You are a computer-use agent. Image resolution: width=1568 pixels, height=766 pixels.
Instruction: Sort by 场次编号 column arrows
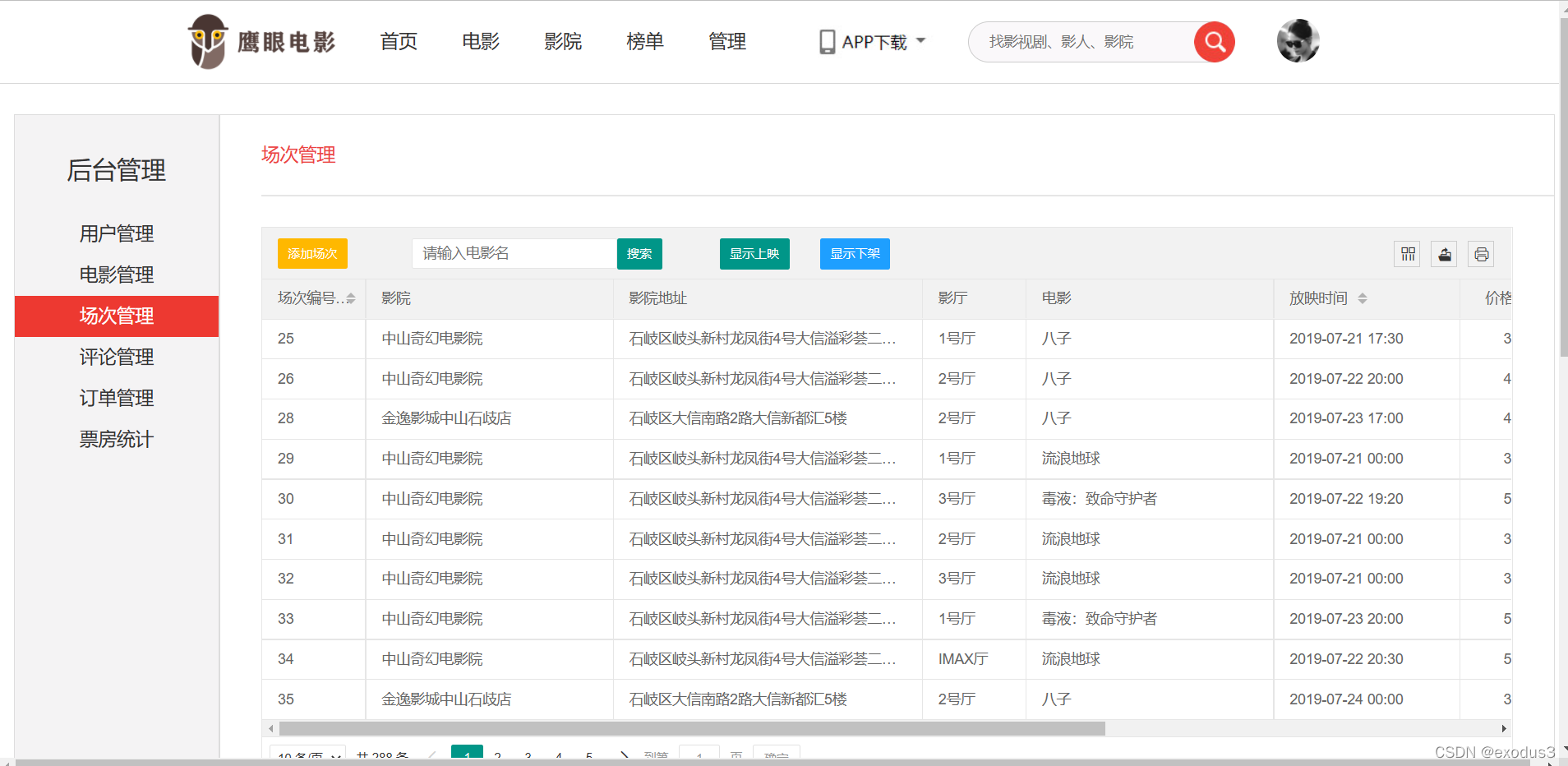tap(351, 298)
